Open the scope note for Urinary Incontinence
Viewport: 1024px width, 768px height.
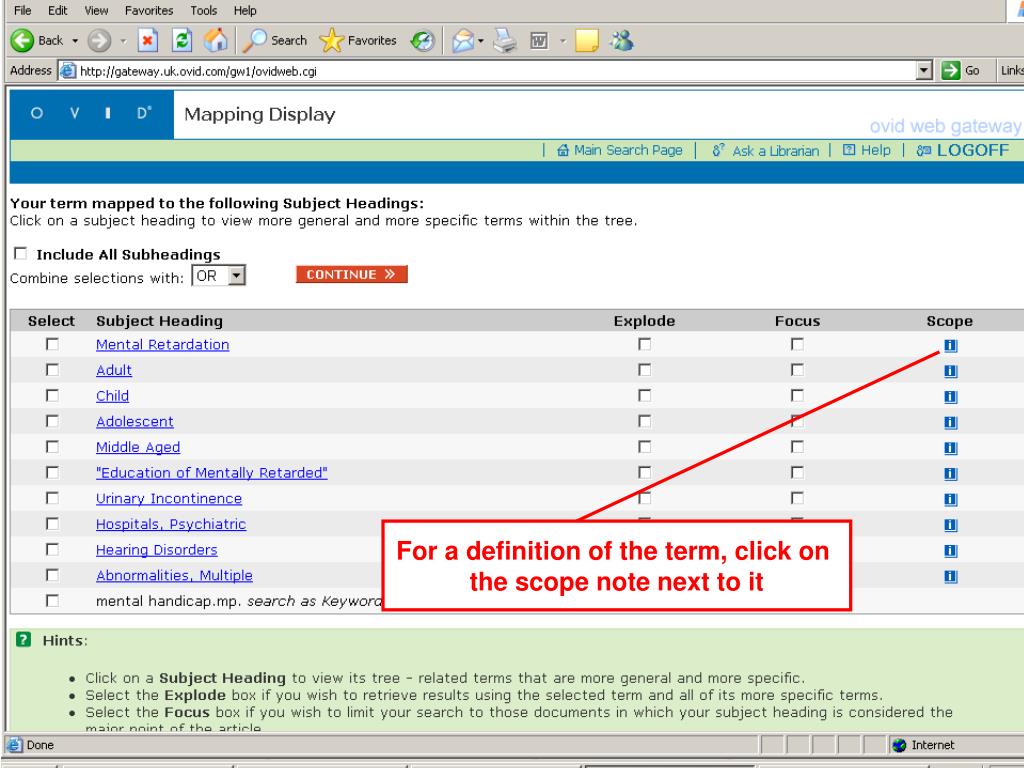click(950, 499)
